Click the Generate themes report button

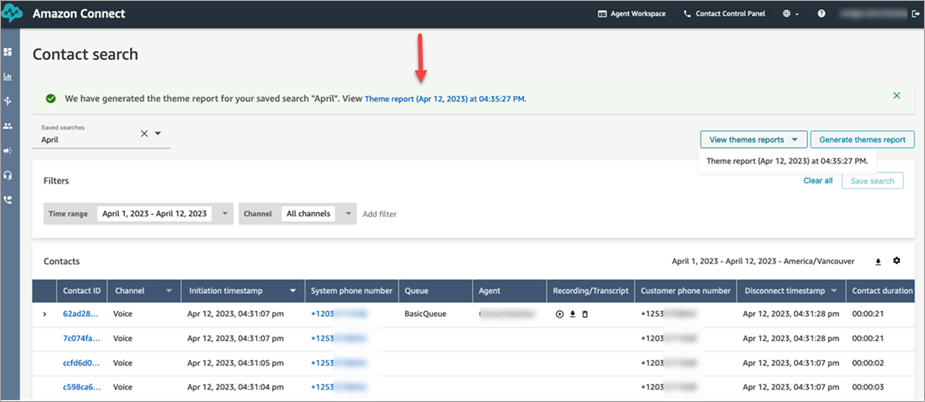[x=861, y=140]
